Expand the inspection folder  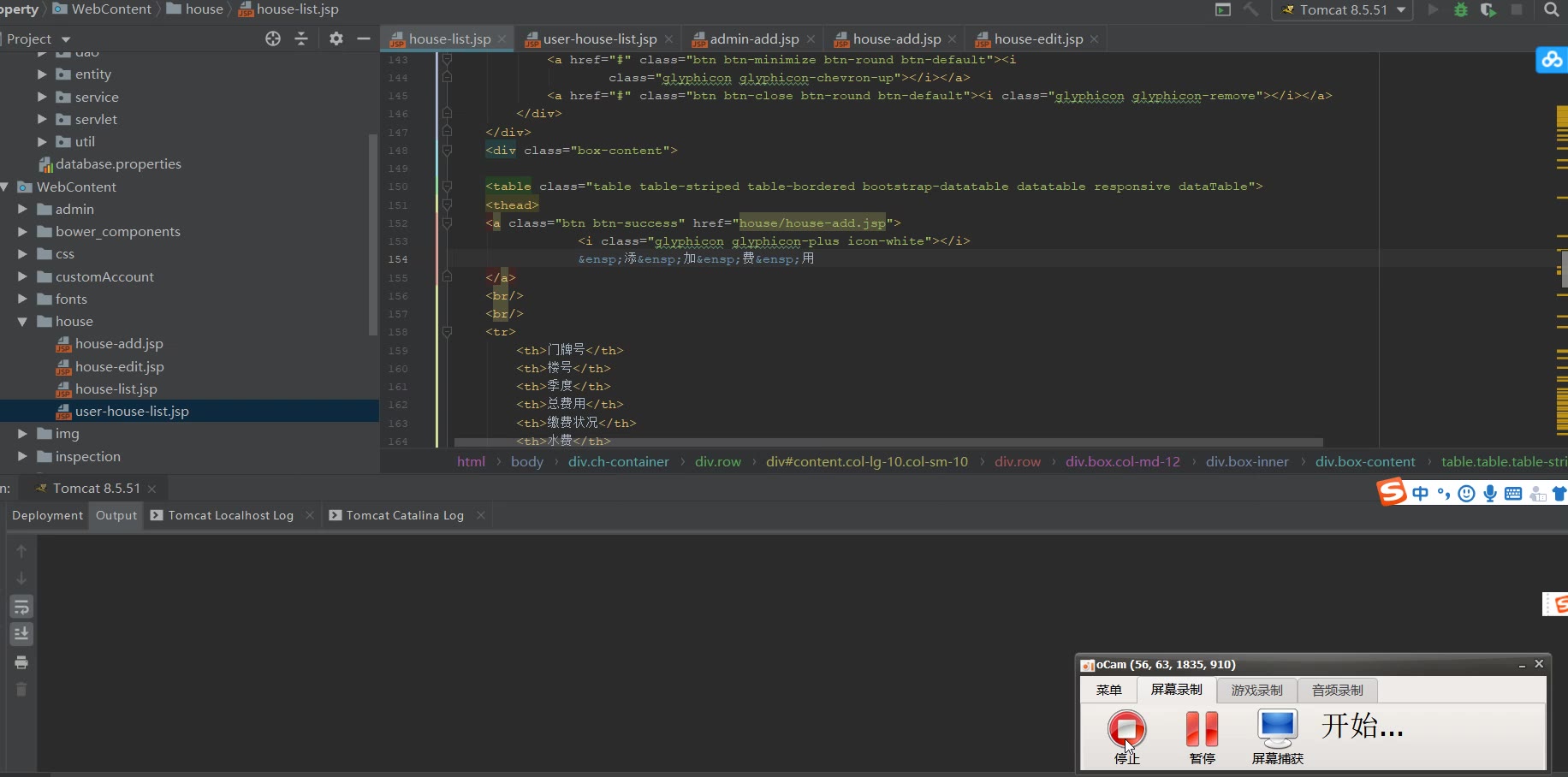click(x=22, y=457)
